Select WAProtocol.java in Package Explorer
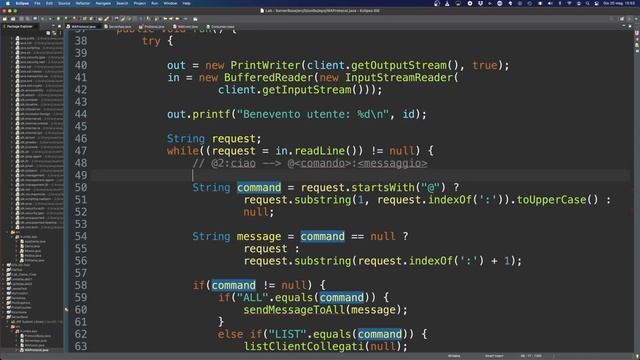 coord(36,350)
